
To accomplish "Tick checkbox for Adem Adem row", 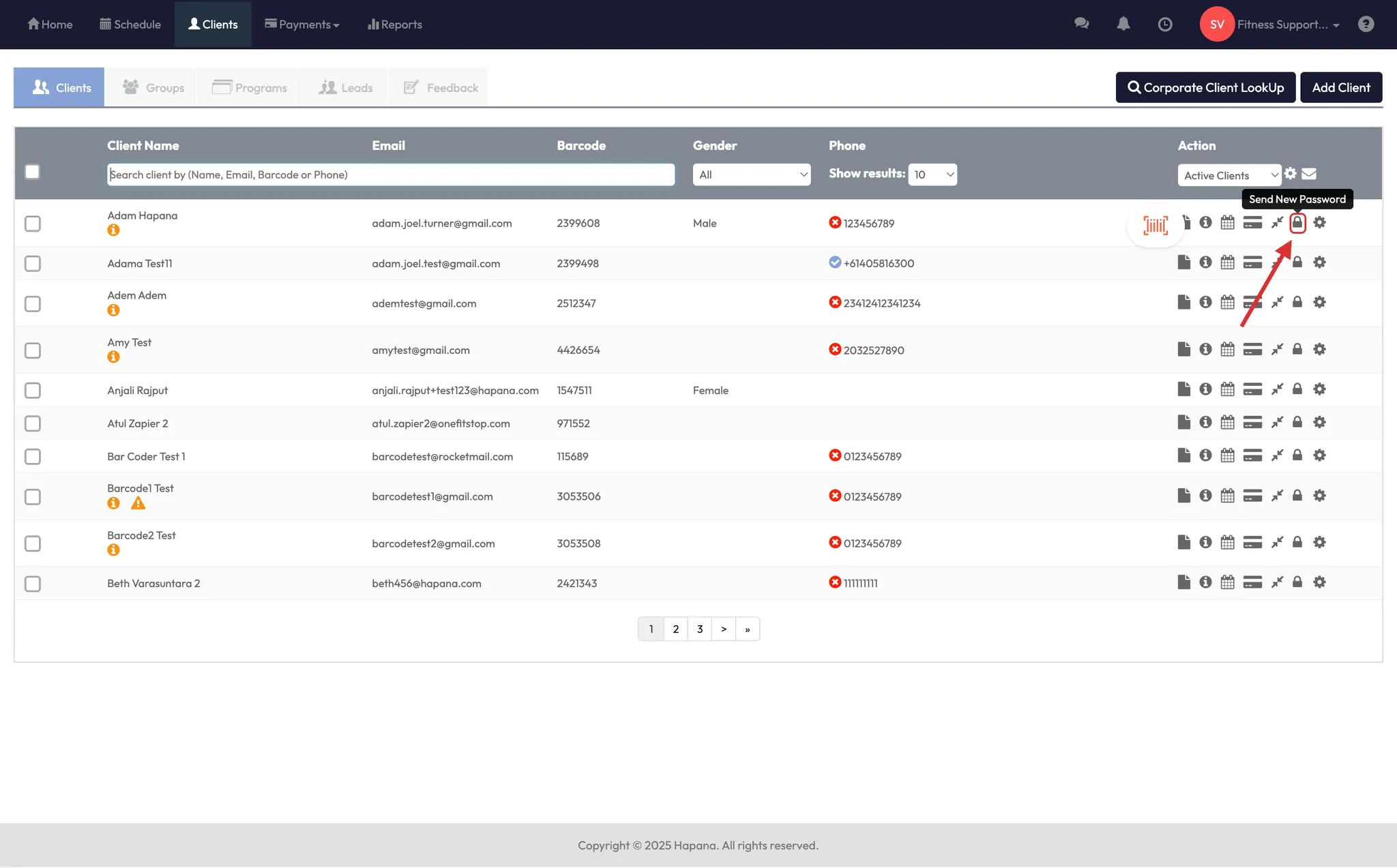I will (x=33, y=303).
